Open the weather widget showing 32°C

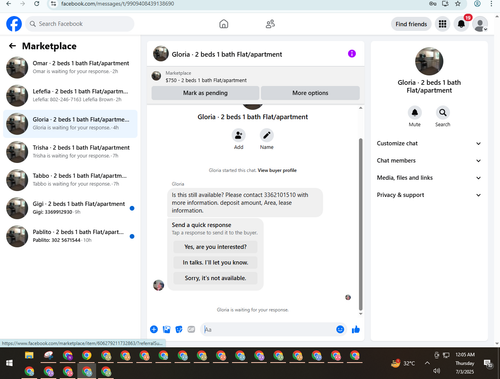click(403, 363)
